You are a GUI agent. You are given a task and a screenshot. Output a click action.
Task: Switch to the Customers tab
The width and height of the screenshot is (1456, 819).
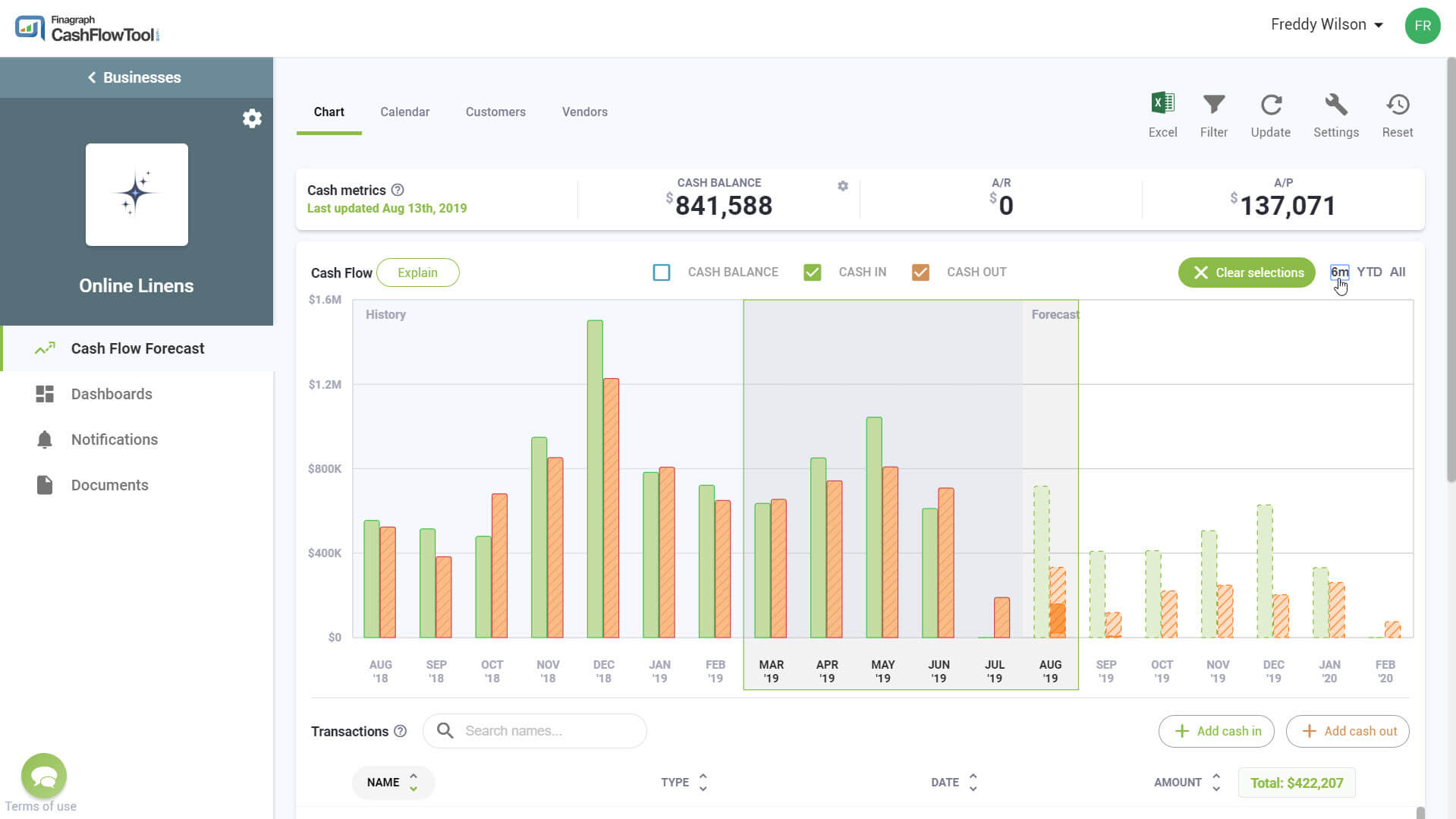495,112
